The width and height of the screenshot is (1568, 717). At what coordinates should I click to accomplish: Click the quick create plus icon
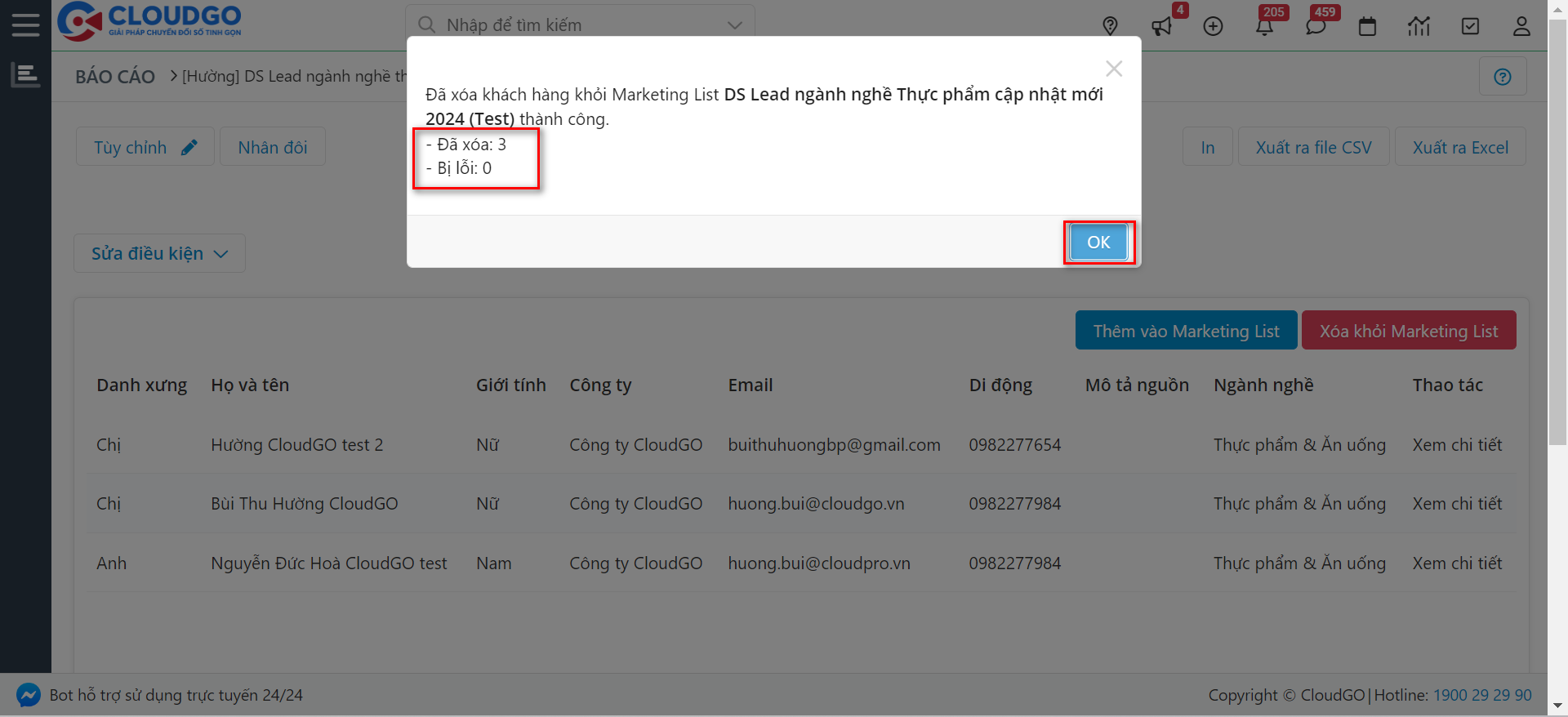pyautogui.click(x=1213, y=26)
